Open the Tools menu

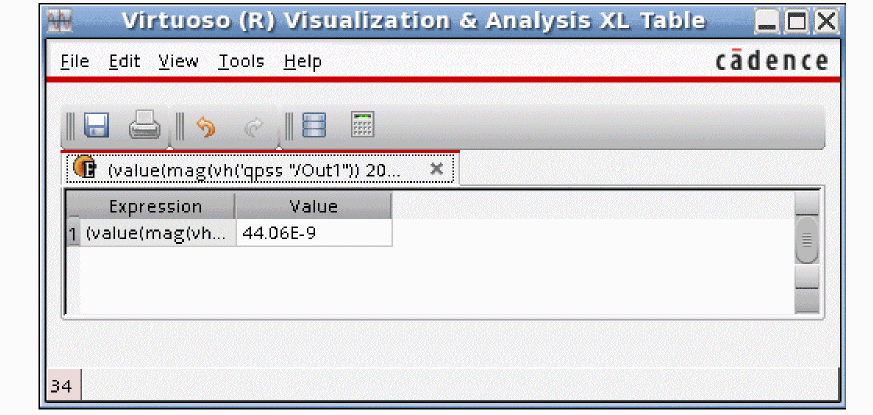click(x=241, y=62)
